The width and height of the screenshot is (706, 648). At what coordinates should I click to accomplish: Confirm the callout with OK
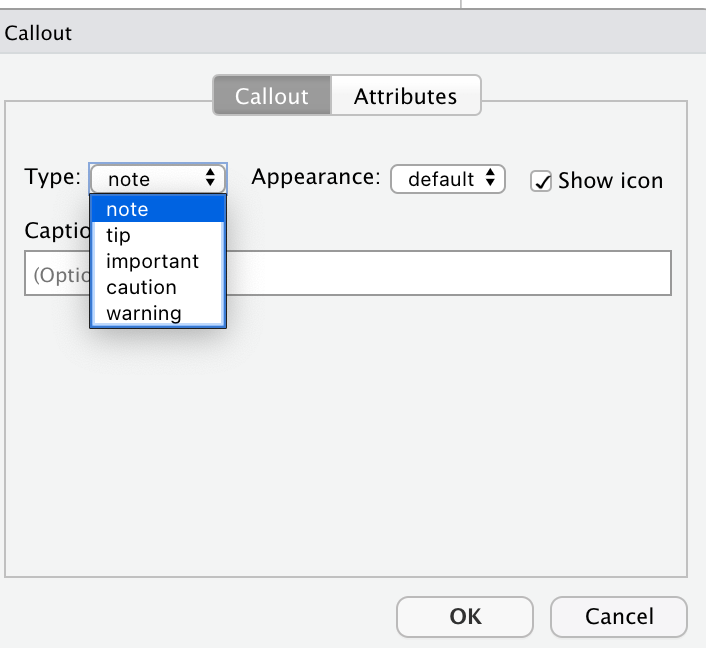pos(465,617)
